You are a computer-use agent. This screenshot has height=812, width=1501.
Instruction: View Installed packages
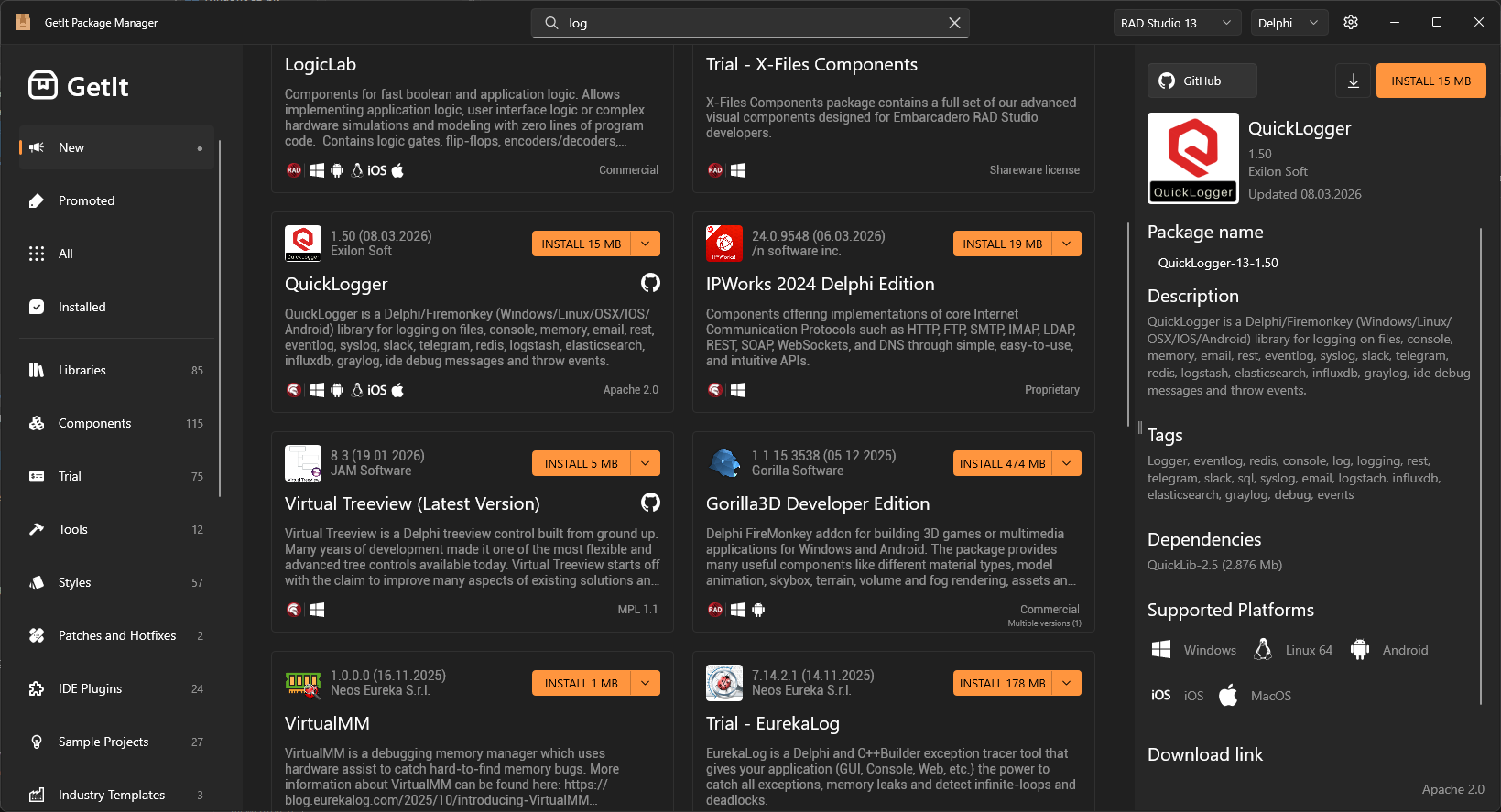(116, 307)
